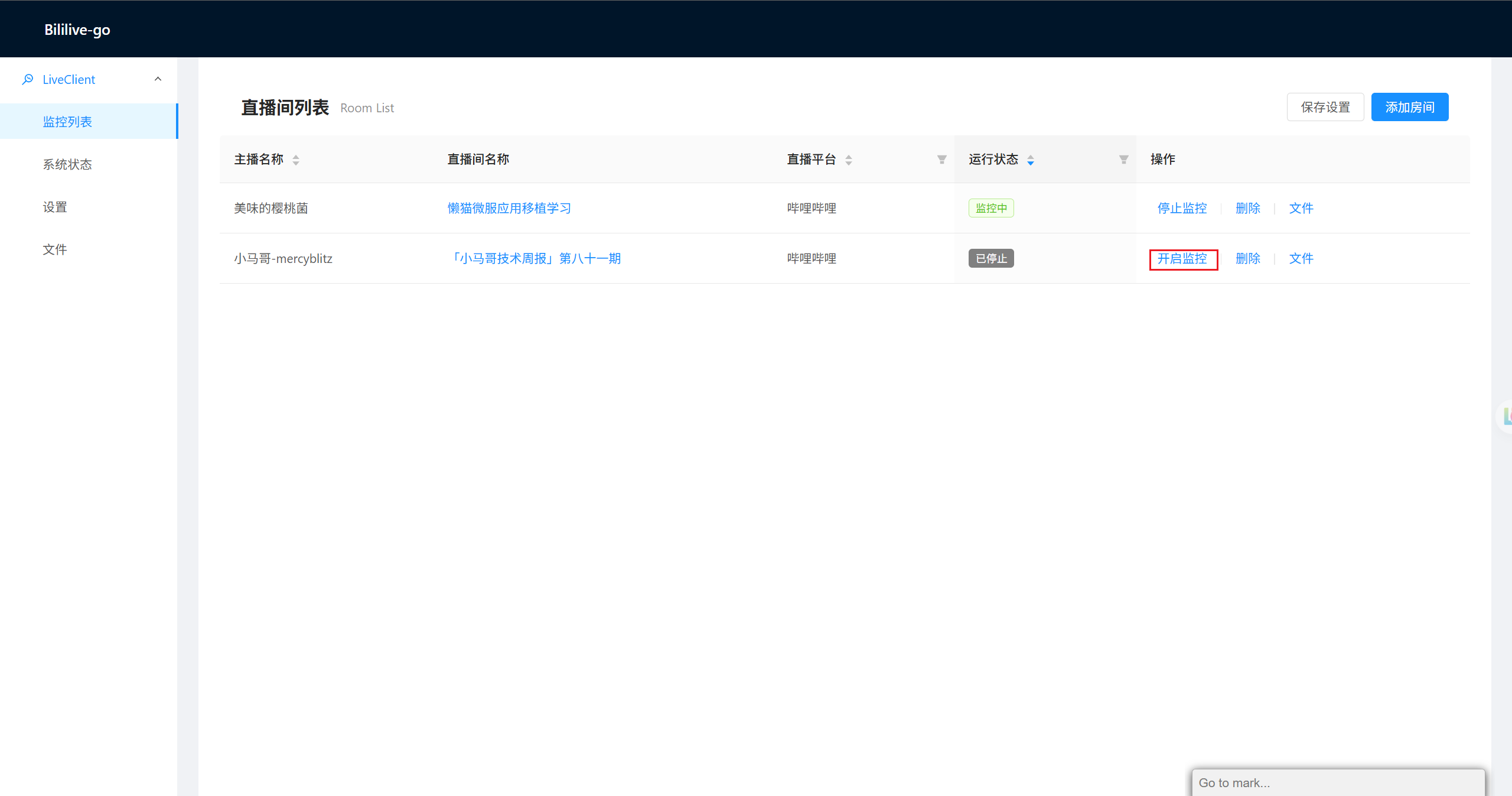The image size is (1512, 796).
Task: Open the 懒猫微服应用移植学习 room link
Action: 509,208
